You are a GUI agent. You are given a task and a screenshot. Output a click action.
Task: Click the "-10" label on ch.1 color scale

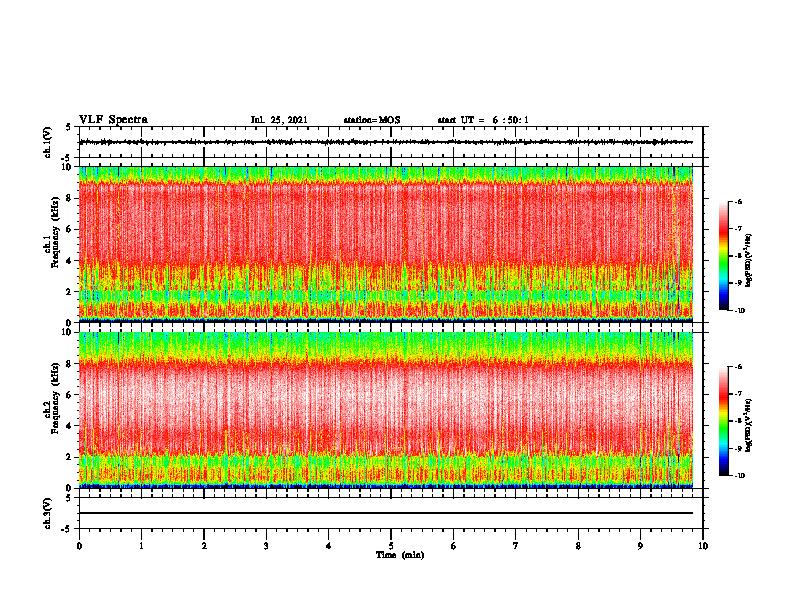tap(740, 311)
